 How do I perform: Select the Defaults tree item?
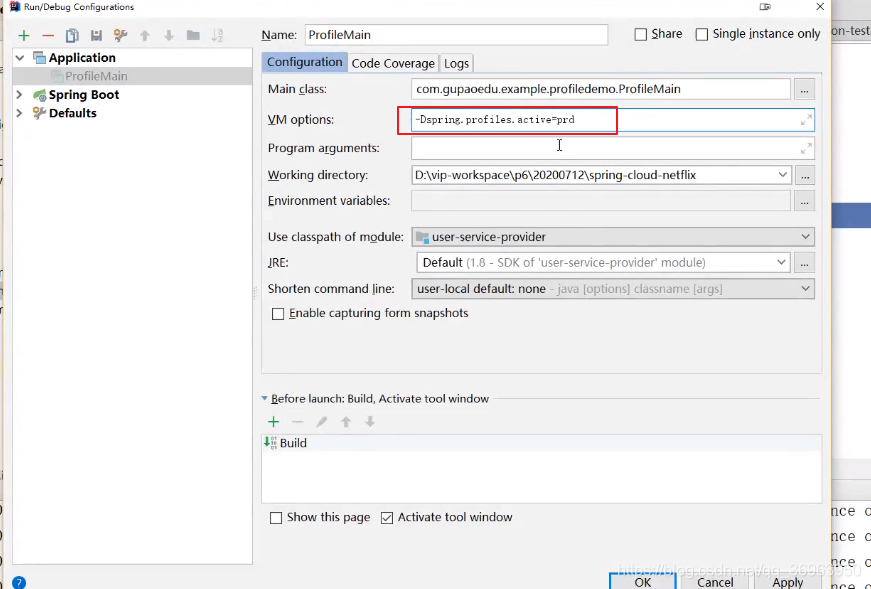pyautogui.click(x=72, y=113)
